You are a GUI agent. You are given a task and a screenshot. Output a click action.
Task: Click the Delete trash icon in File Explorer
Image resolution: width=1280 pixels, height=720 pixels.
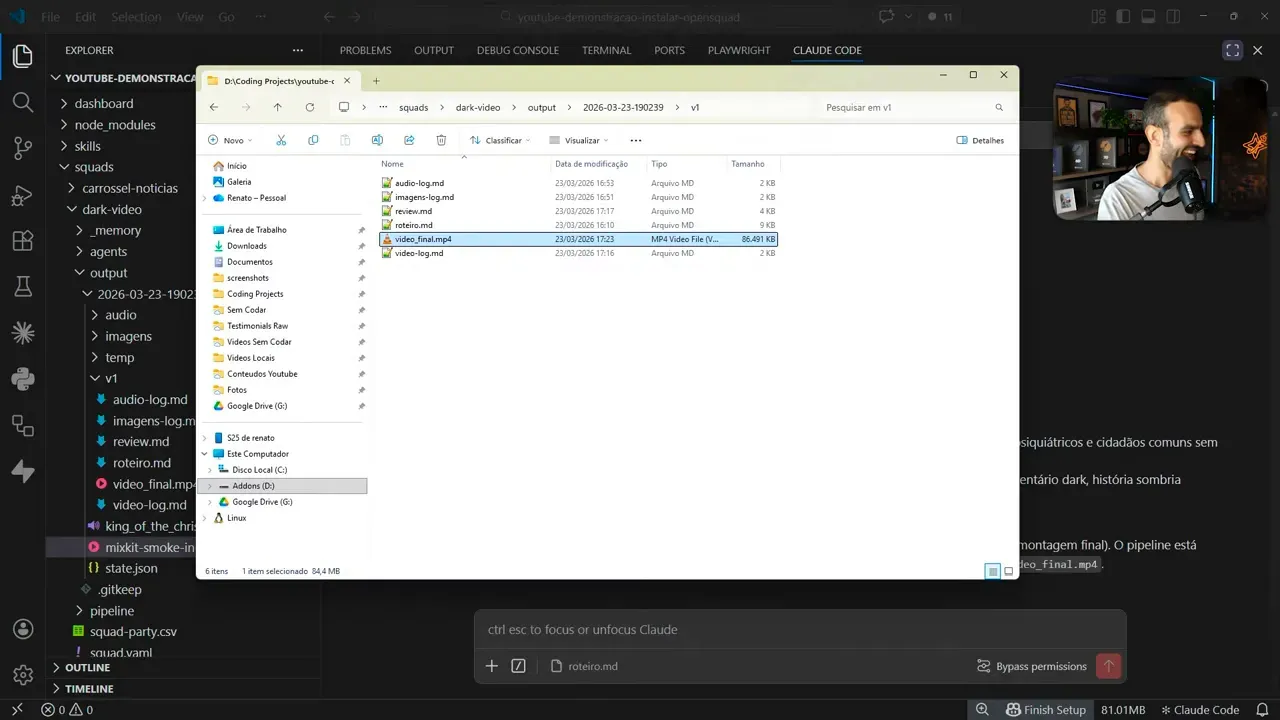[x=441, y=140]
